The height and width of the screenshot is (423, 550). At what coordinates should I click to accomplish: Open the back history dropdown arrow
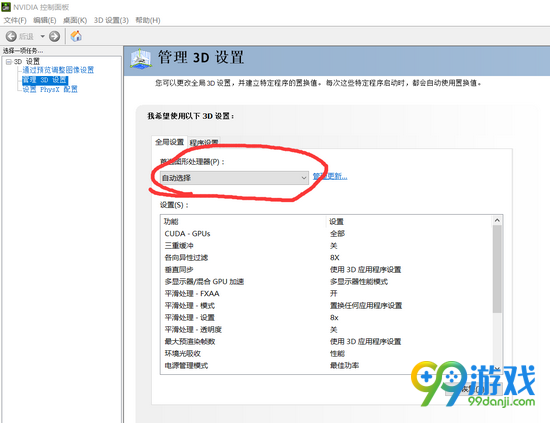pyautogui.click(x=42, y=36)
